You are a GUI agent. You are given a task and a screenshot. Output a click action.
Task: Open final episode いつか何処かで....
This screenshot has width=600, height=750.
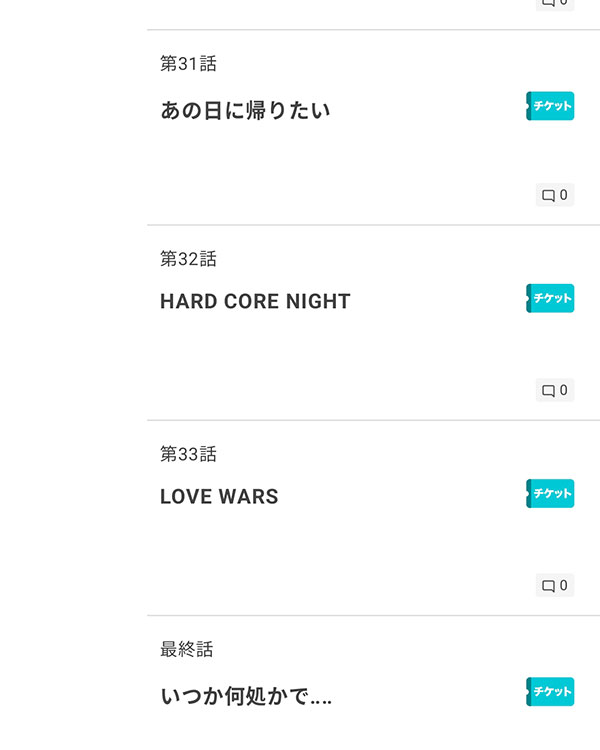click(246, 696)
